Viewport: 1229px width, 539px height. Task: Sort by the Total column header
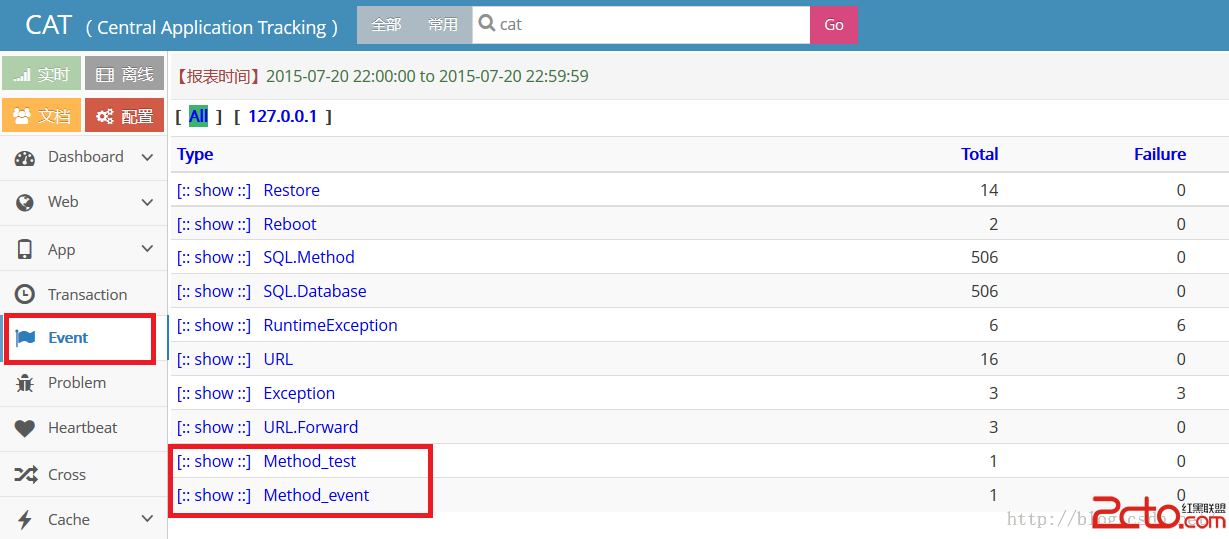(x=980, y=154)
